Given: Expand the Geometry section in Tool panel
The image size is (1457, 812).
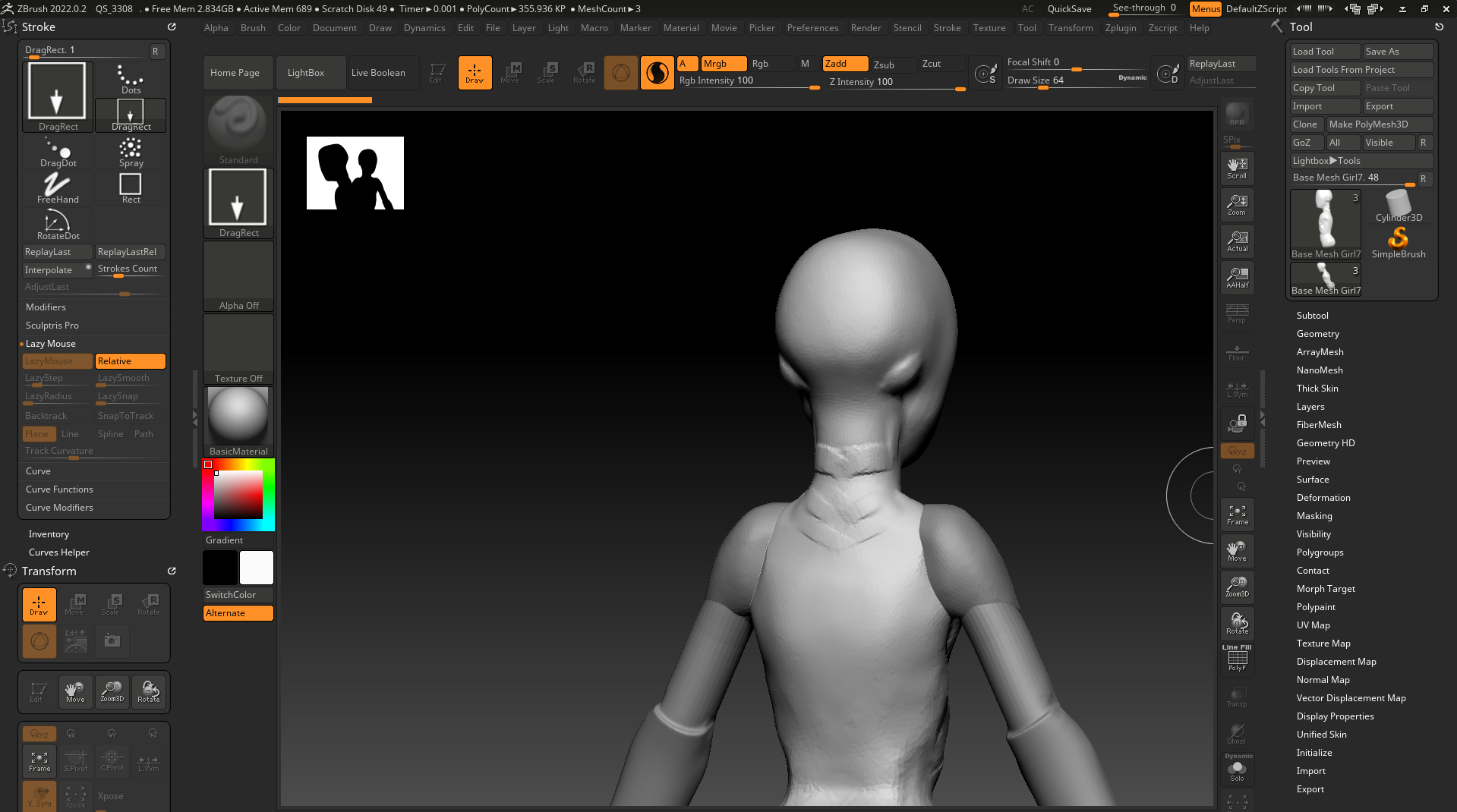Looking at the screenshot, I should pyautogui.click(x=1317, y=334).
